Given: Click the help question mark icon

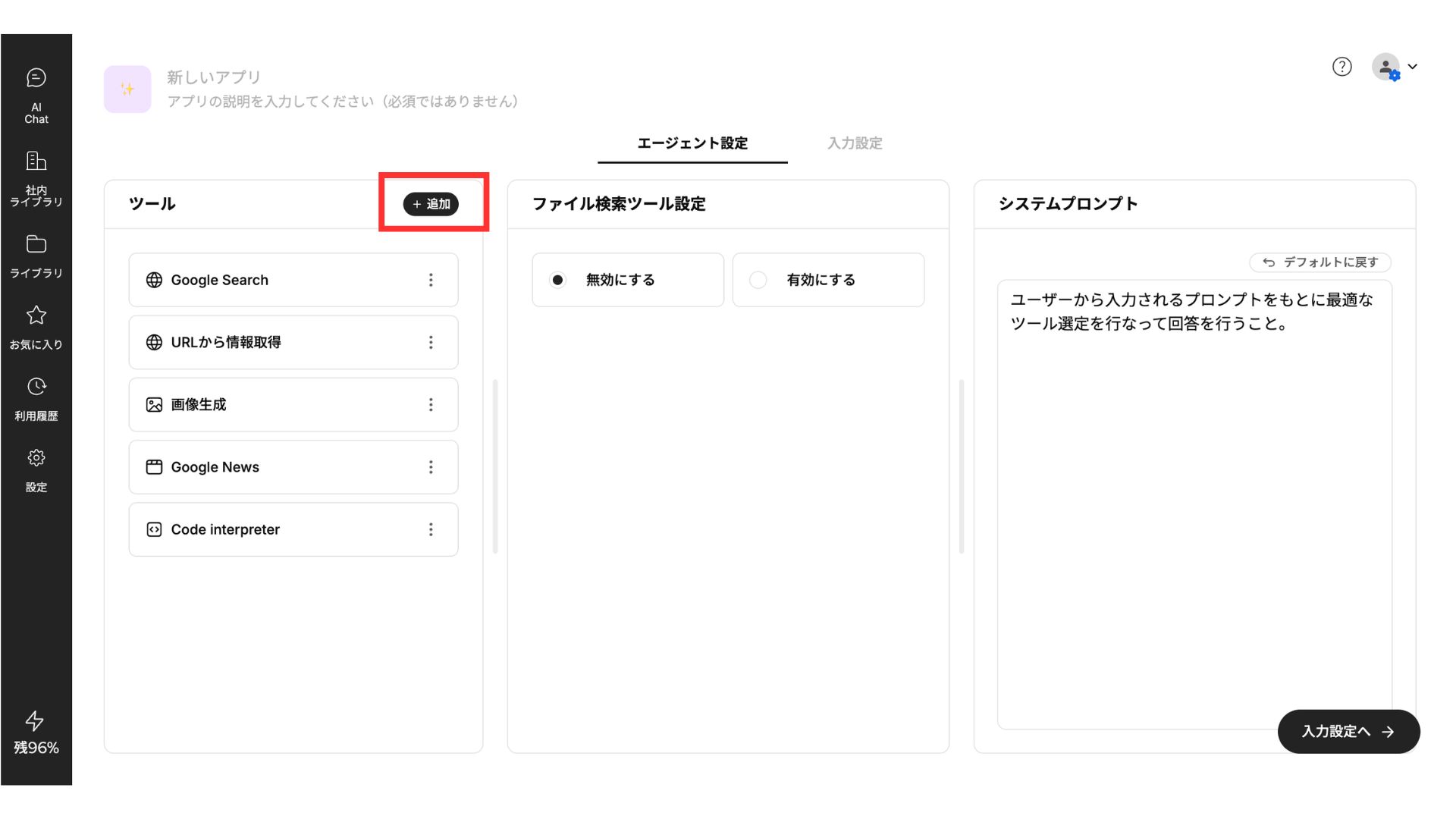Looking at the screenshot, I should click(x=1341, y=67).
